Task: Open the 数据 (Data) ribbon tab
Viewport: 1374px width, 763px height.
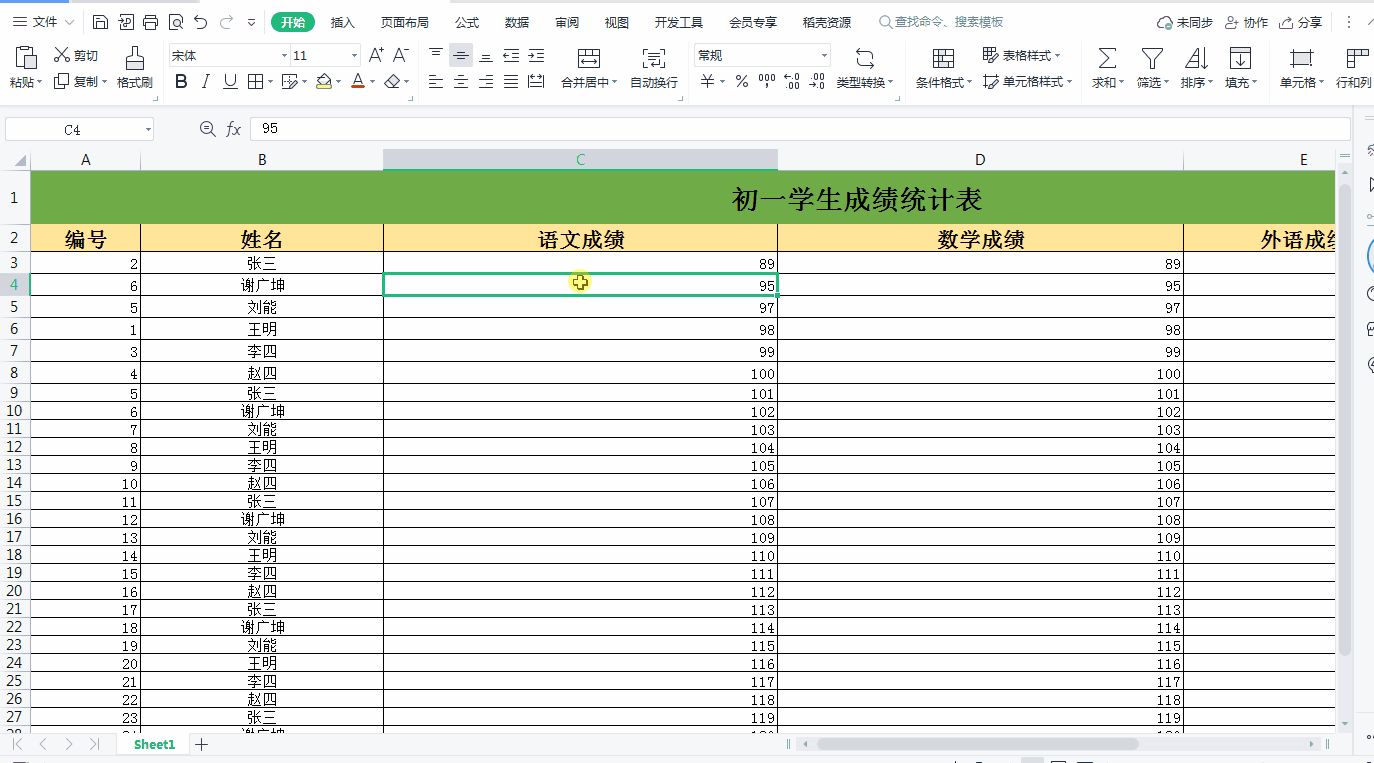Action: coord(517,22)
